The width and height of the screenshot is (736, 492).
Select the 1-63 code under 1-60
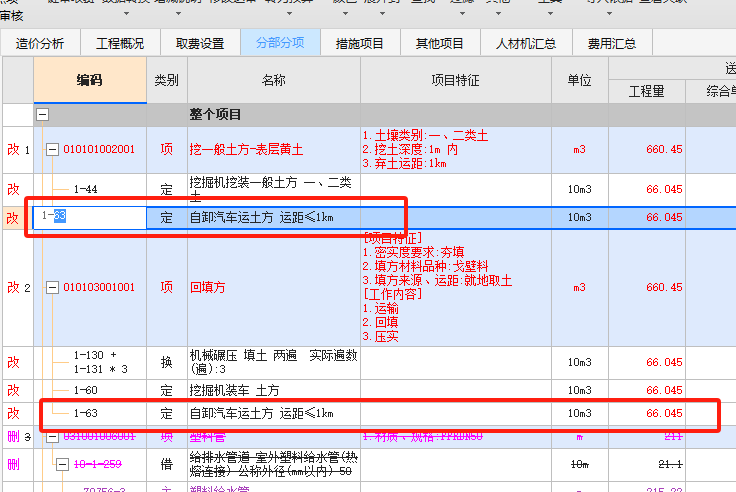pyautogui.click(x=85, y=413)
